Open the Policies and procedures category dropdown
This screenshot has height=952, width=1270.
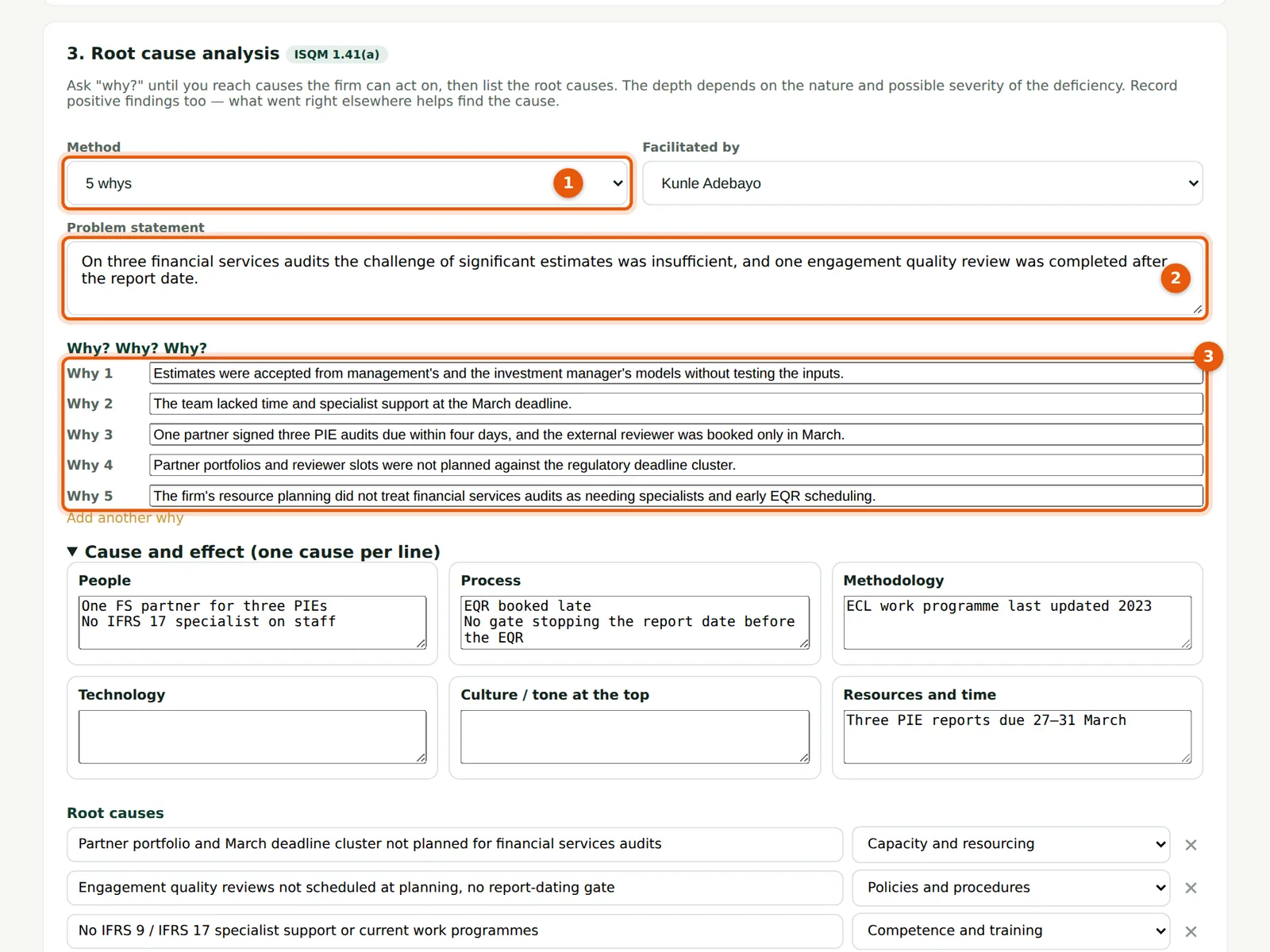1011,888
